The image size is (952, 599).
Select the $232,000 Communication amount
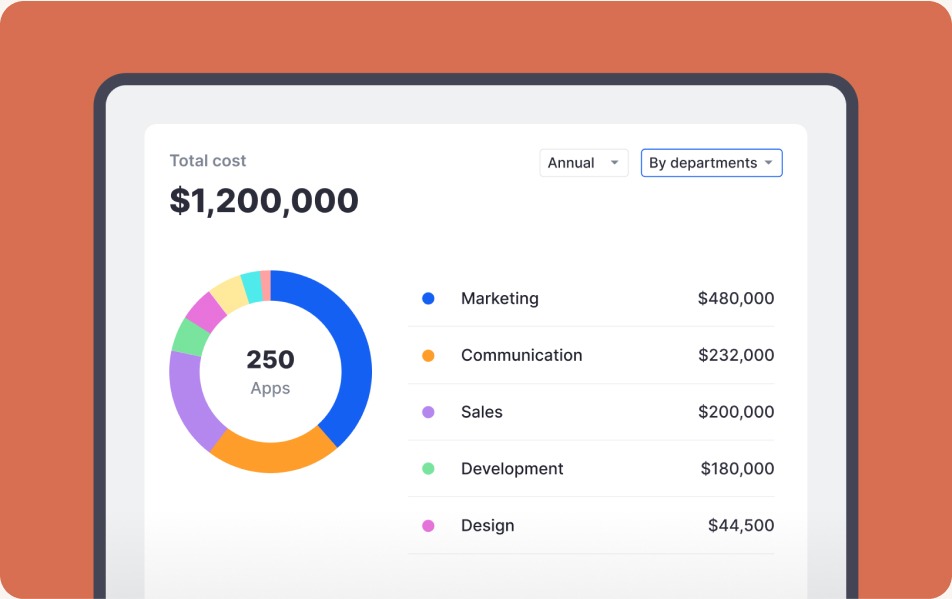tap(736, 355)
